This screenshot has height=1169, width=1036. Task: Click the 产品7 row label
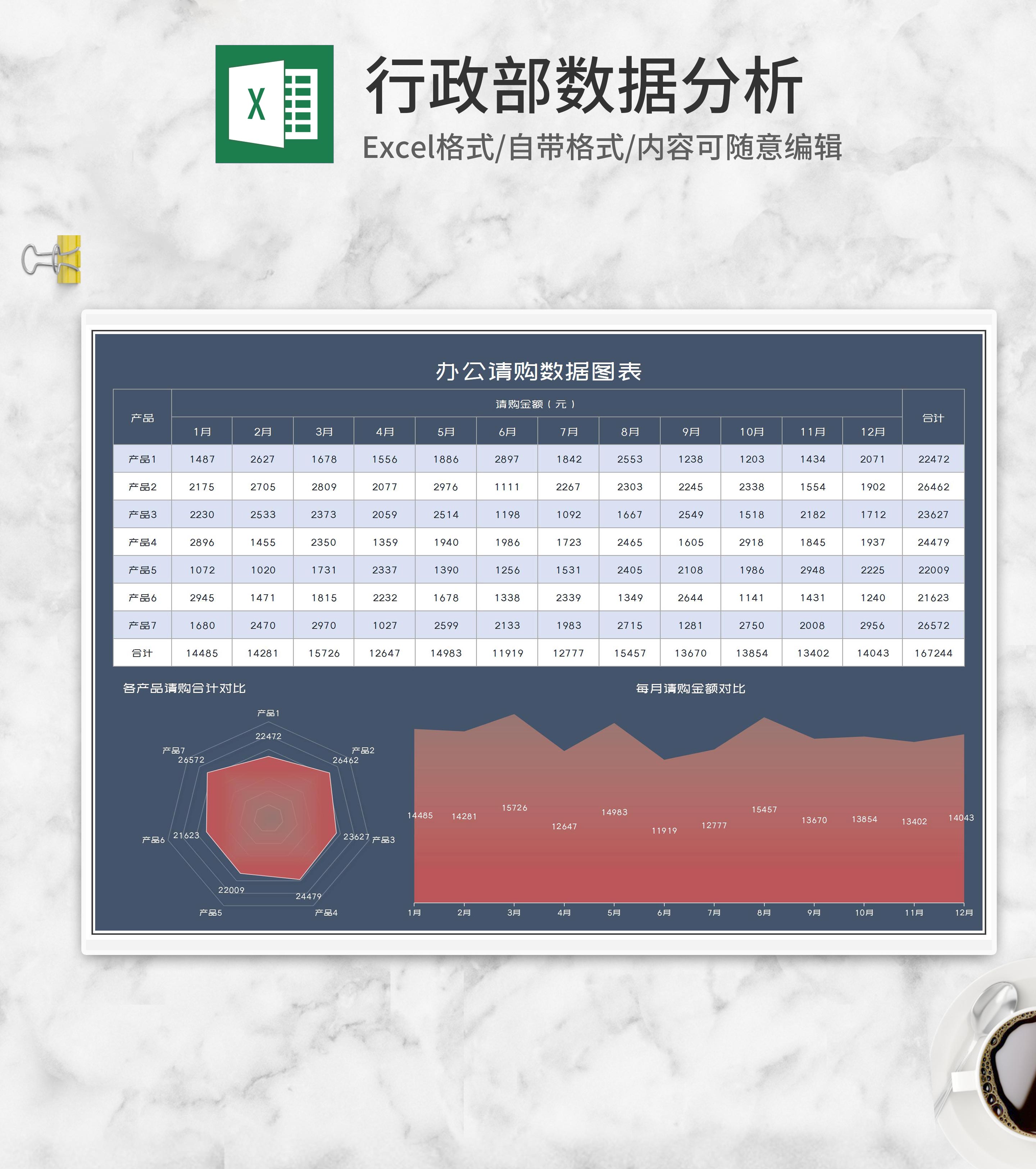(x=142, y=625)
